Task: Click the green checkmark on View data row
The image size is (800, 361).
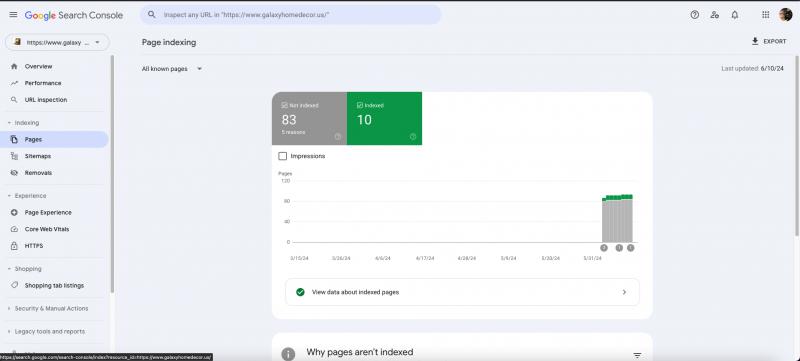Action: coord(300,292)
